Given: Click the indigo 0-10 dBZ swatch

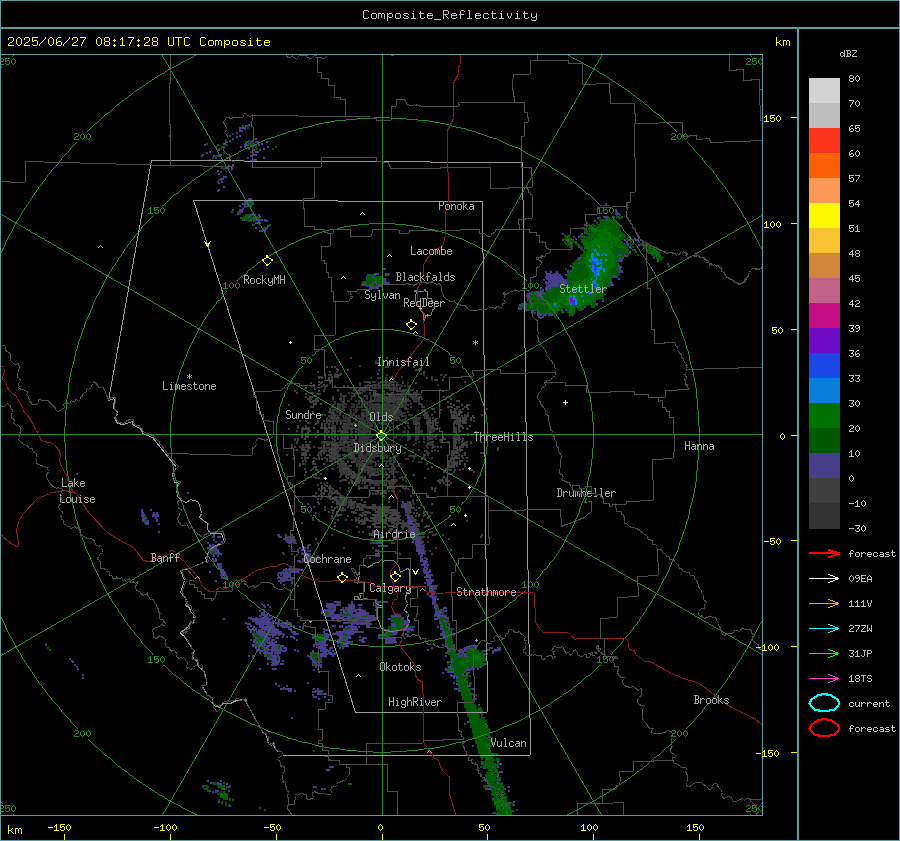Looking at the screenshot, I should tap(824, 466).
